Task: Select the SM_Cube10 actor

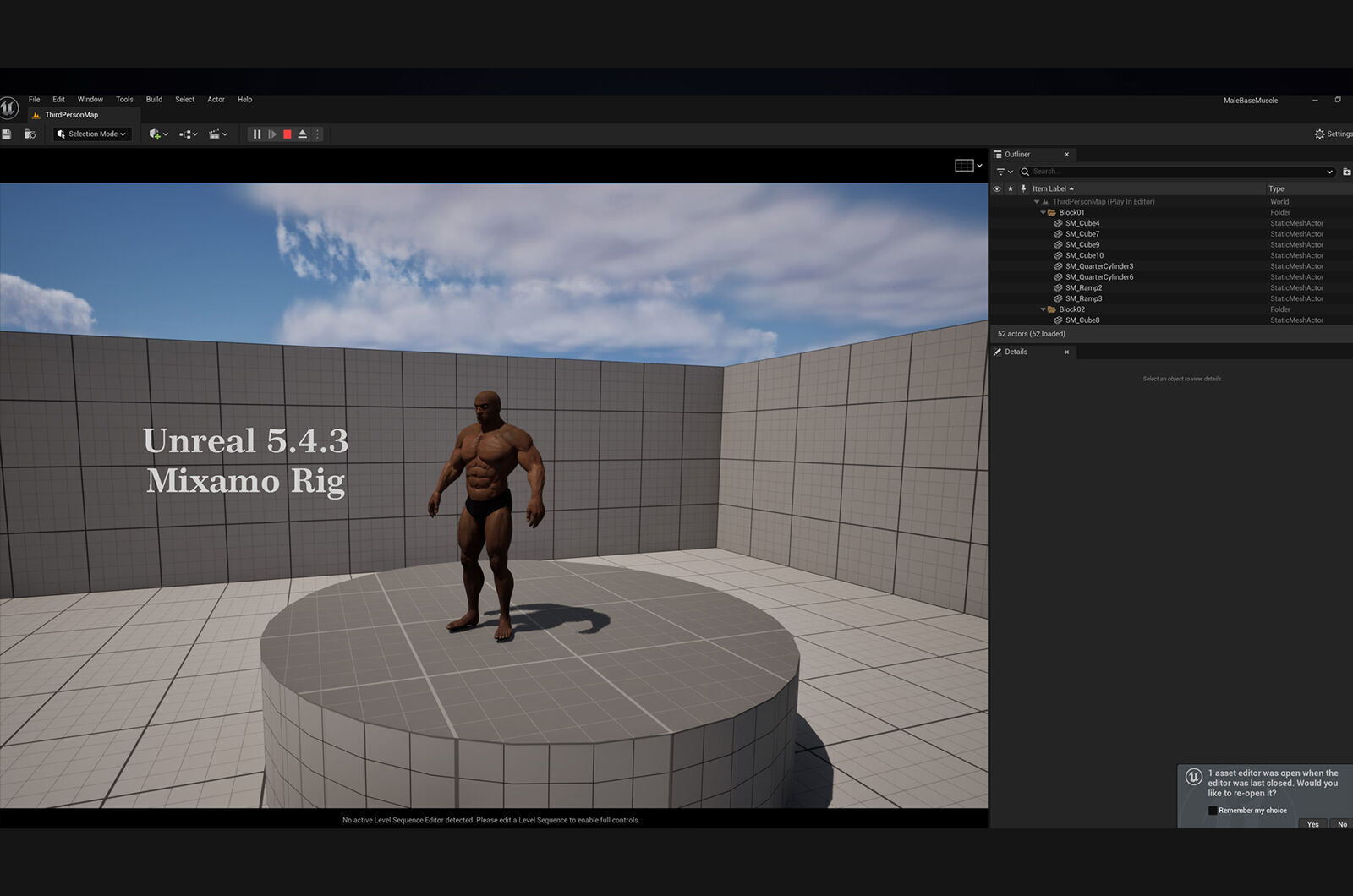Action: tap(1171, 256)
